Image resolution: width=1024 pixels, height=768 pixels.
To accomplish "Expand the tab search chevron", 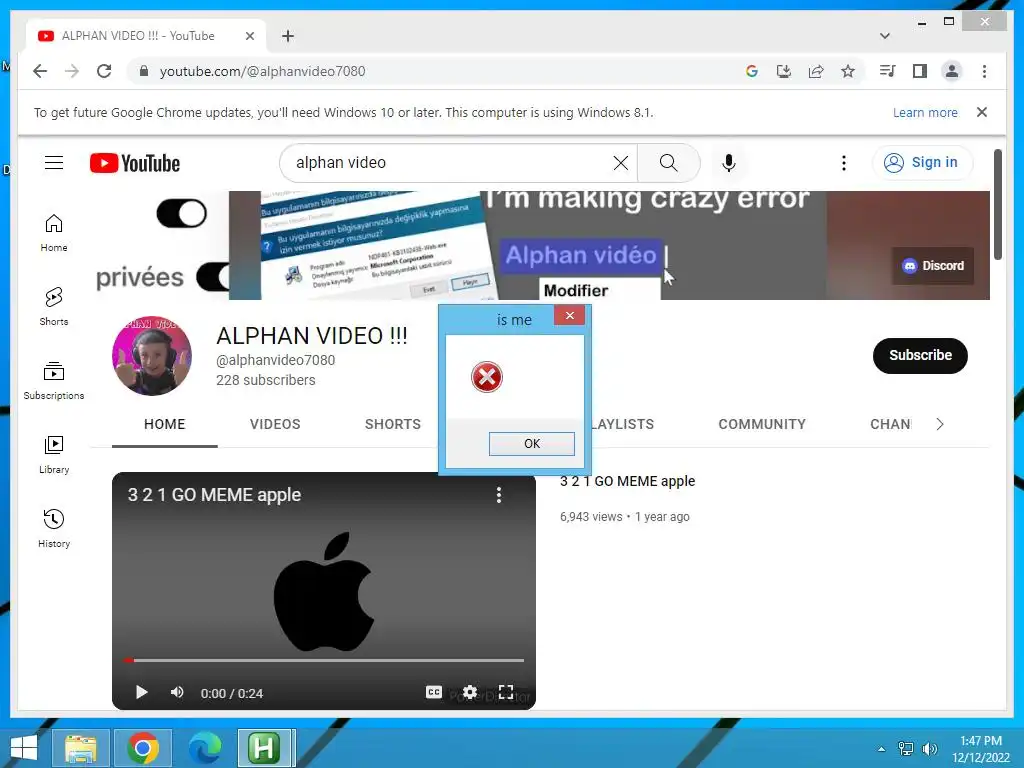I will coord(885,36).
